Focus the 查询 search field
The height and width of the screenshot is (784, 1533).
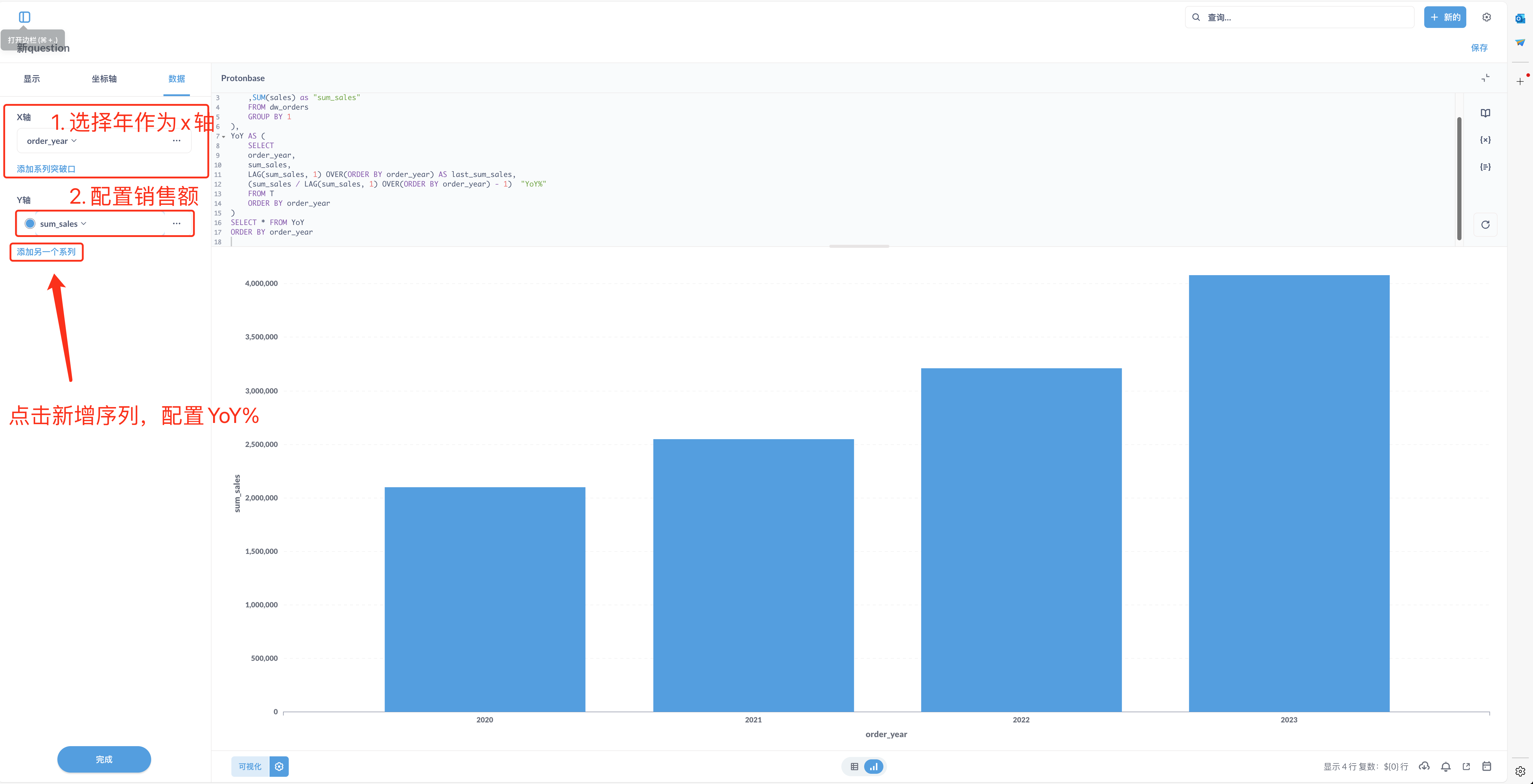coord(1300,17)
